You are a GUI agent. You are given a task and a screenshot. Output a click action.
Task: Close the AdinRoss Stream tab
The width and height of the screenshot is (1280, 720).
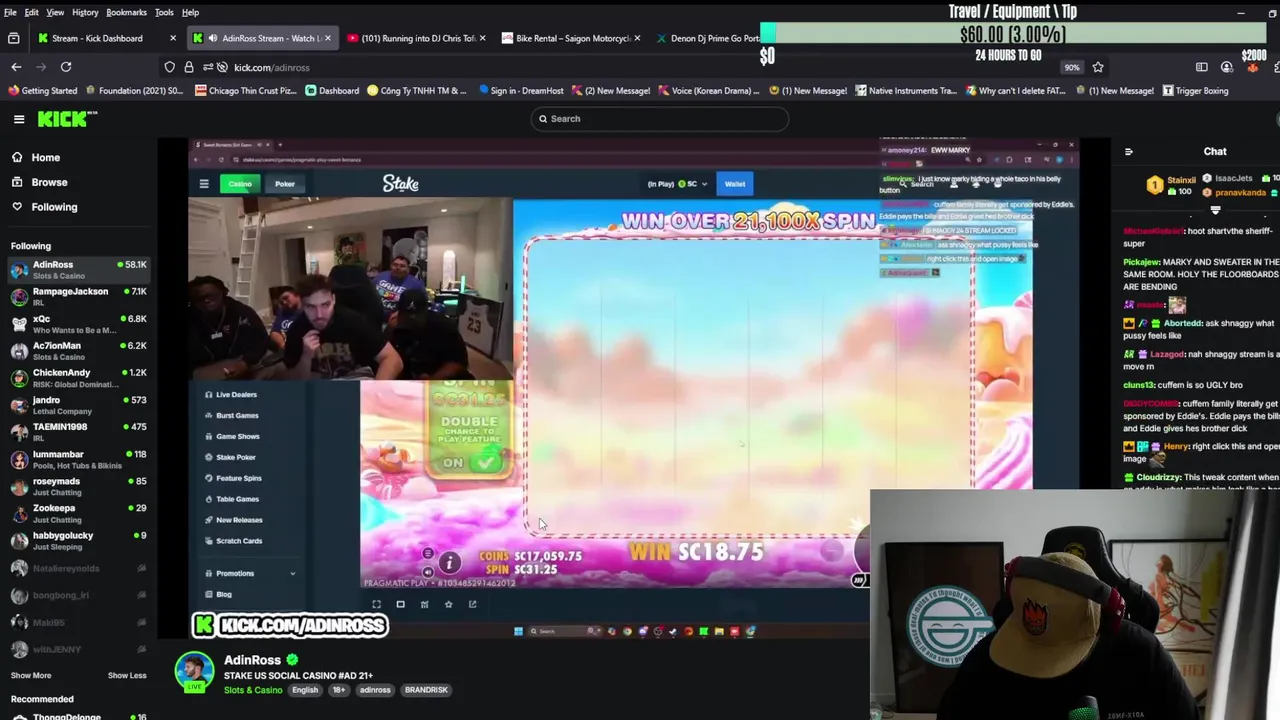pyautogui.click(x=329, y=38)
